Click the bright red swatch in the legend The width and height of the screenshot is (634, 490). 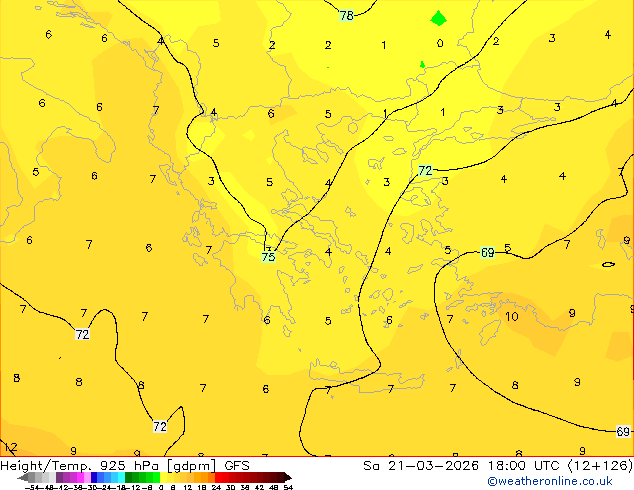click(x=218, y=477)
